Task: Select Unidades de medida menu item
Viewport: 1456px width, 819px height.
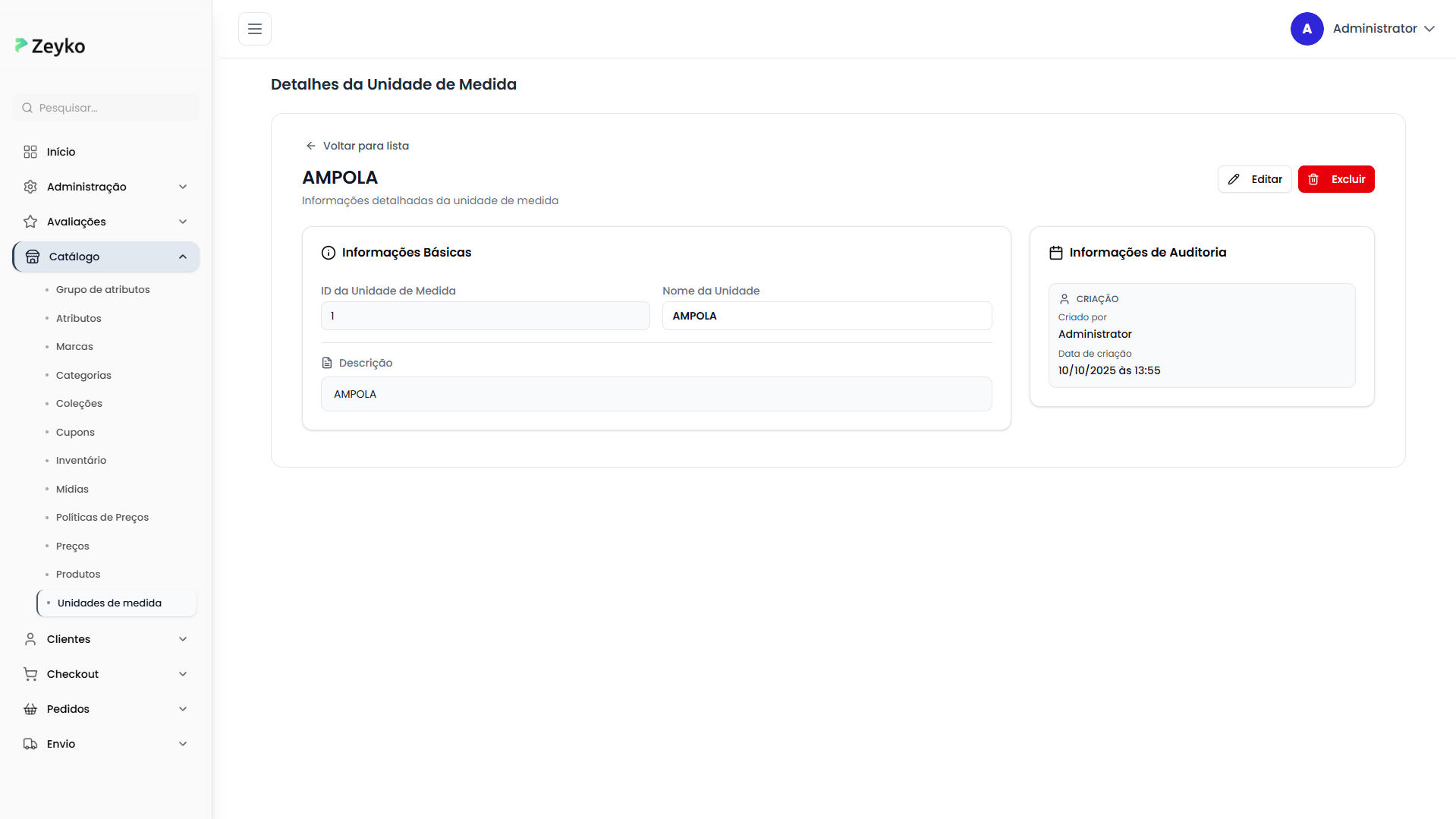Action: point(109,603)
